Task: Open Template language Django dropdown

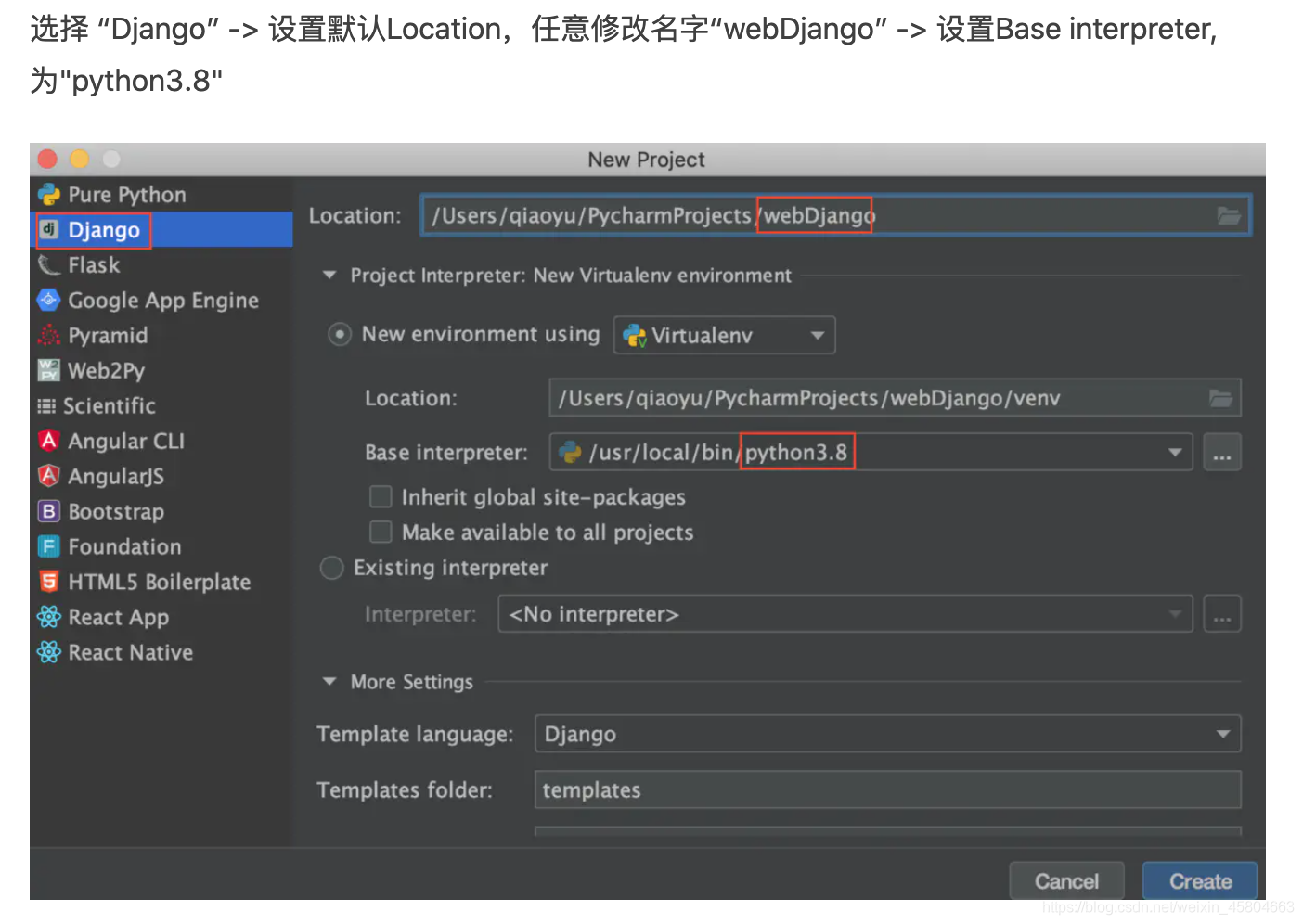Action: pyautogui.click(x=888, y=734)
